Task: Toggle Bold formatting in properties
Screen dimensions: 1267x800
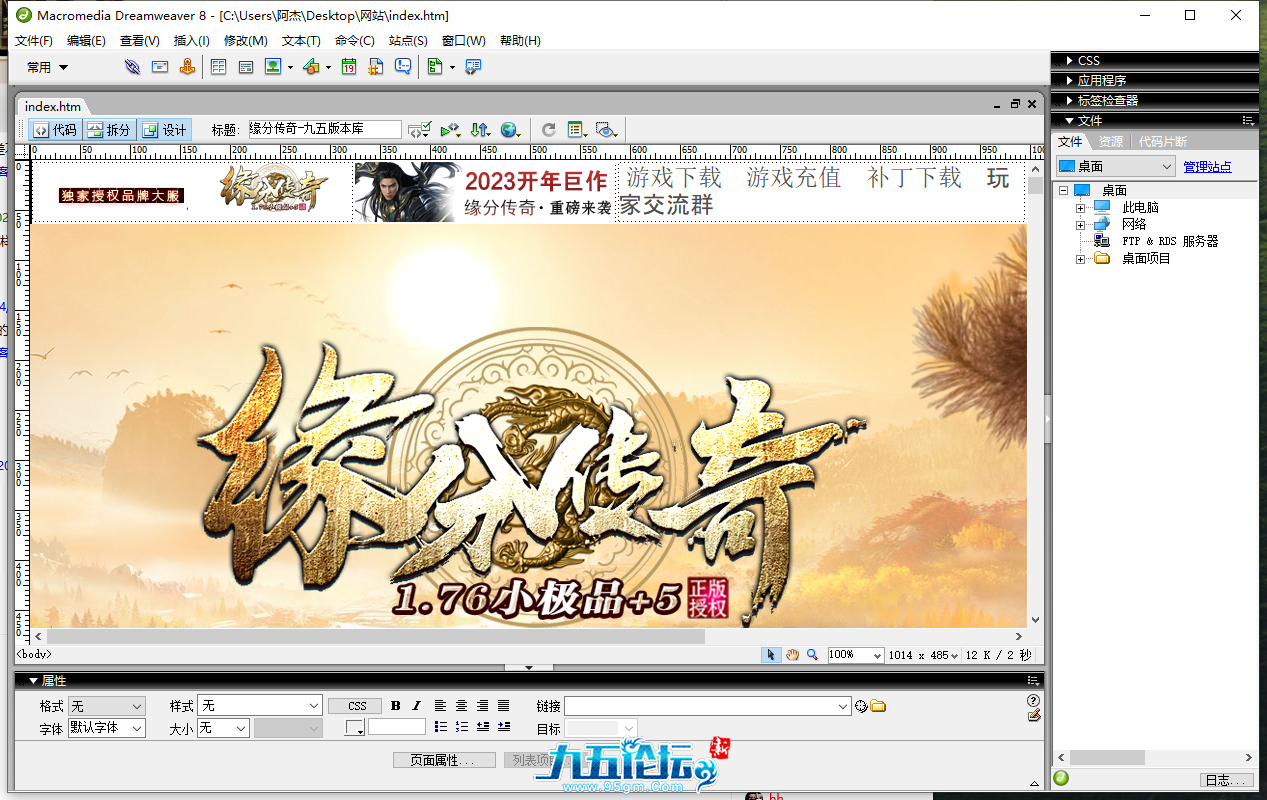Action: click(x=396, y=706)
